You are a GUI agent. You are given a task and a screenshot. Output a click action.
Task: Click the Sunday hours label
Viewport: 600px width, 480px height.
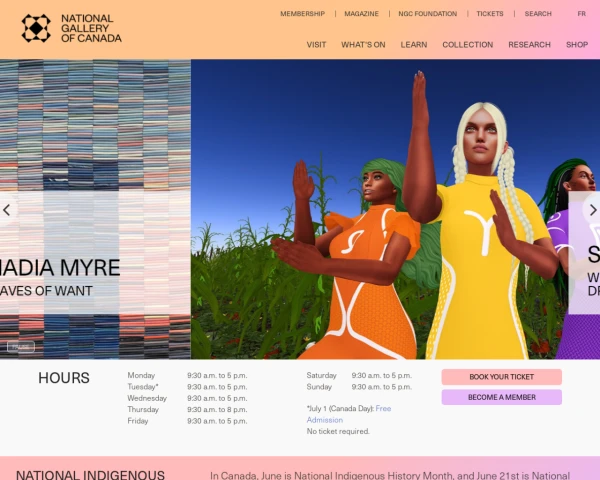click(319, 387)
